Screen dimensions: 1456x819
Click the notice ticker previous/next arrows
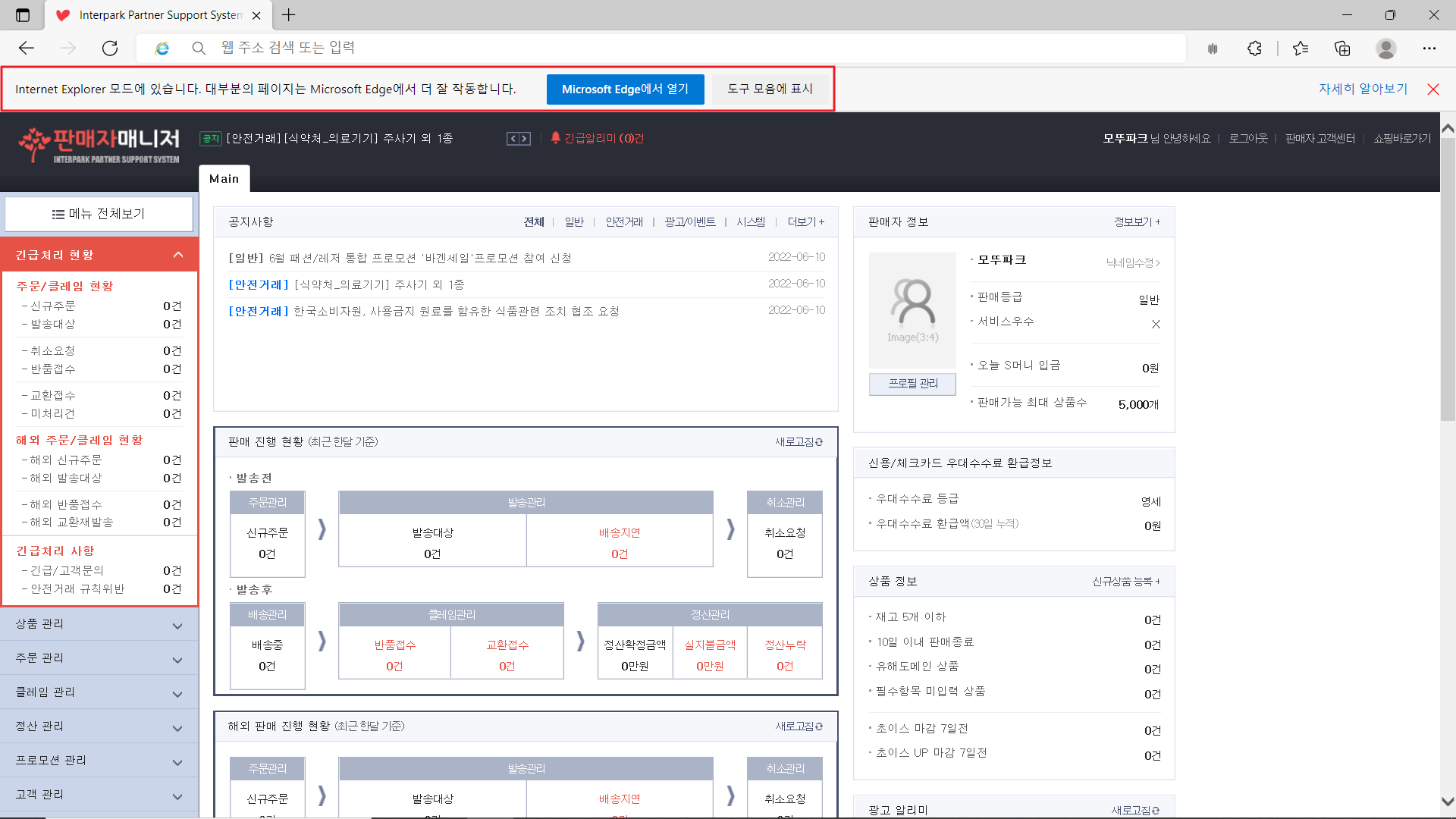point(519,139)
